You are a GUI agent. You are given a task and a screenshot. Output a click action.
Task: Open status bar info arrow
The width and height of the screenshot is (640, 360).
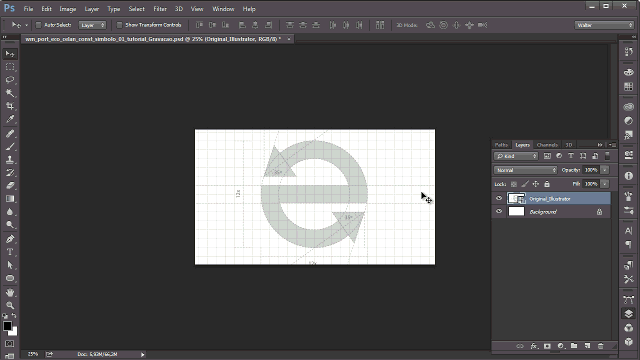pyautogui.click(x=142, y=354)
